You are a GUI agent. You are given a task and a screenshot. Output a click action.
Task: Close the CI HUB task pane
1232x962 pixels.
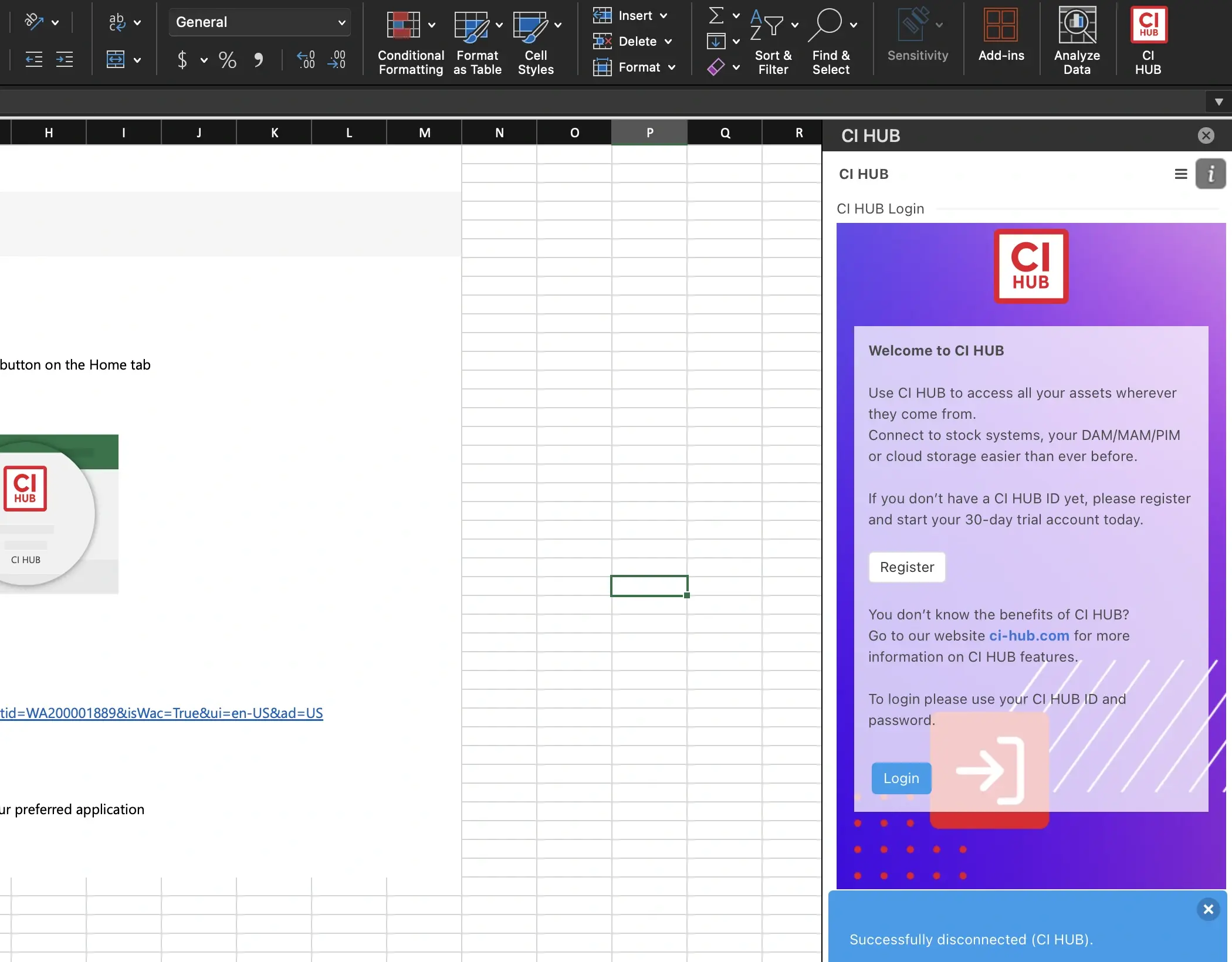click(x=1206, y=136)
